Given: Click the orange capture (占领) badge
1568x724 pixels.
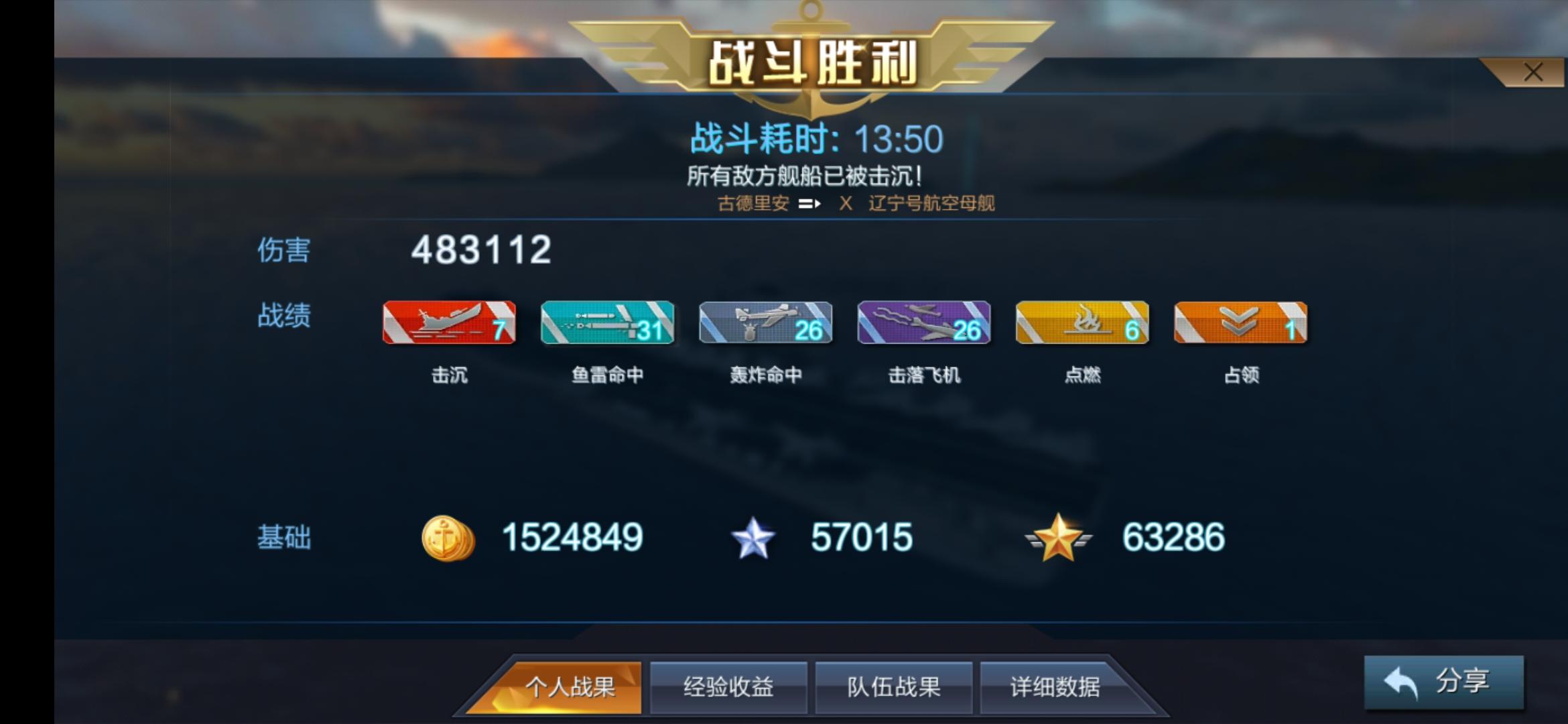Looking at the screenshot, I should tap(1240, 322).
